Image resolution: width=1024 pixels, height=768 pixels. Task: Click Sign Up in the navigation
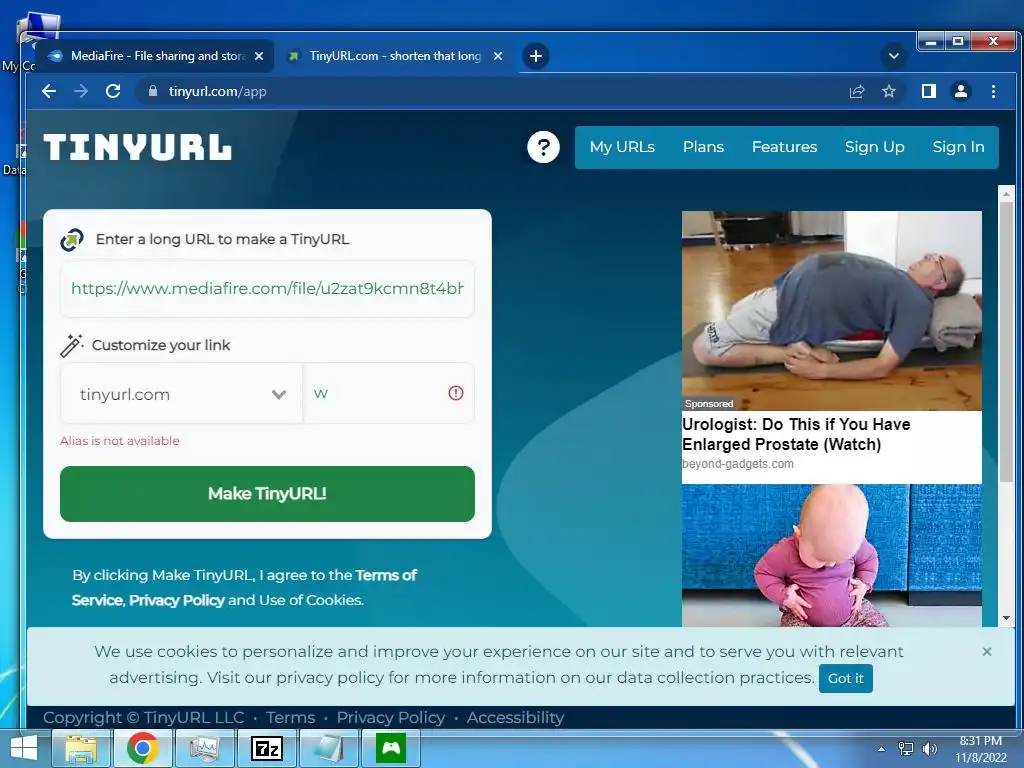click(x=874, y=147)
